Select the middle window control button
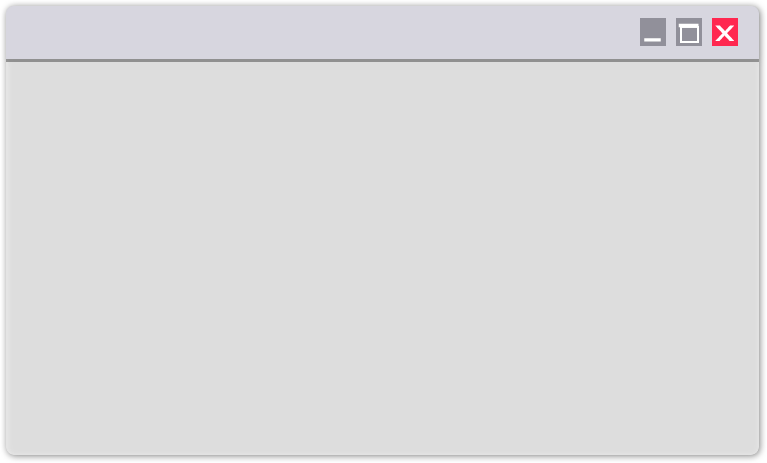The image size is (767, 463). tap(689, 32)
